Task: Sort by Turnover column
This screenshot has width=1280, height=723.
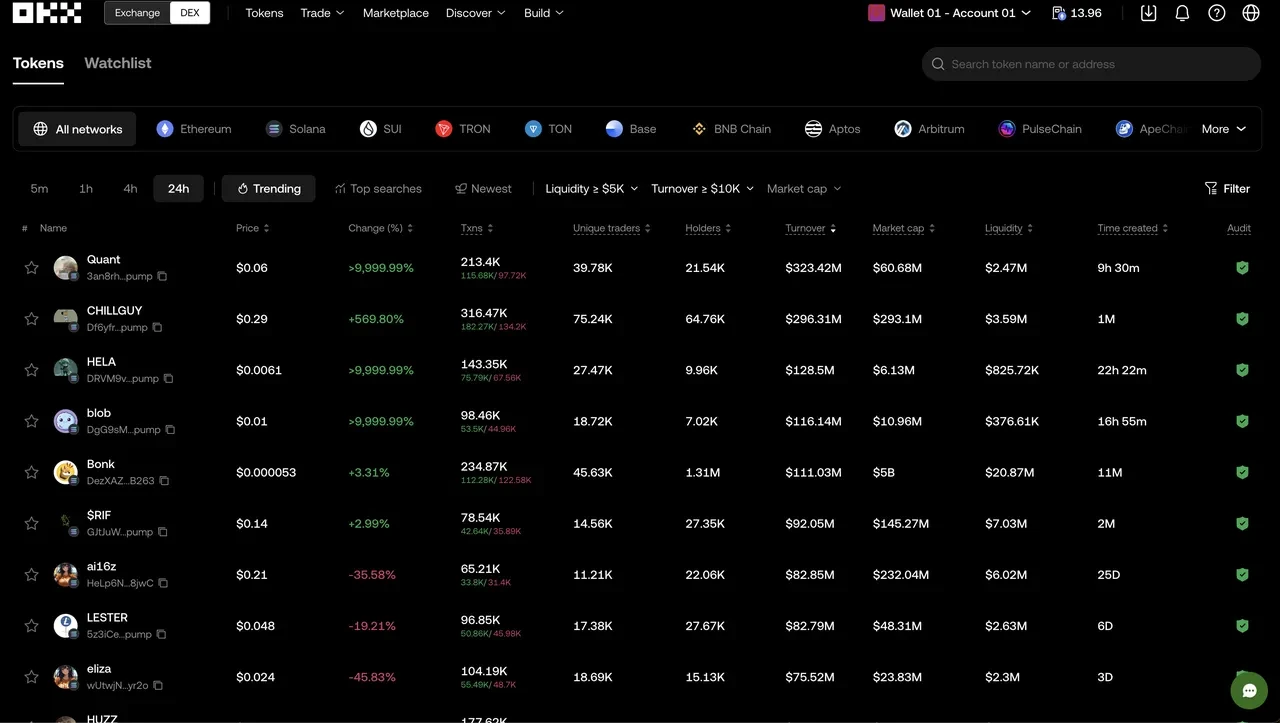Action: pos(811,228)
